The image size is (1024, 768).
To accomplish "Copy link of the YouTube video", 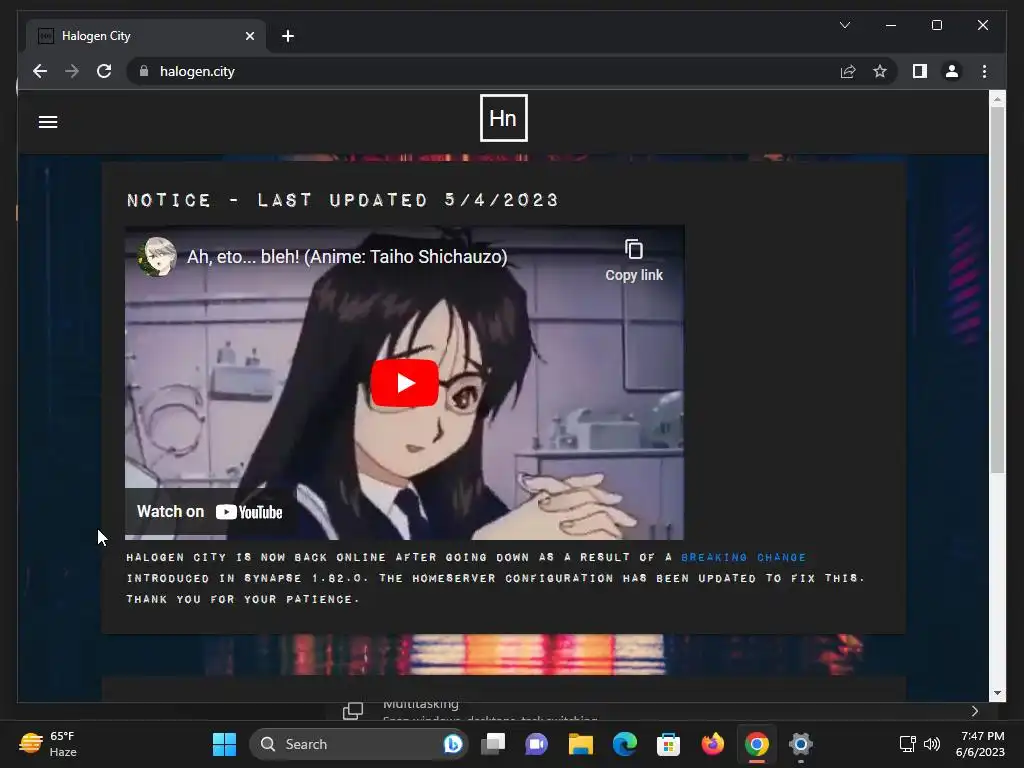I will coord(633,261).
